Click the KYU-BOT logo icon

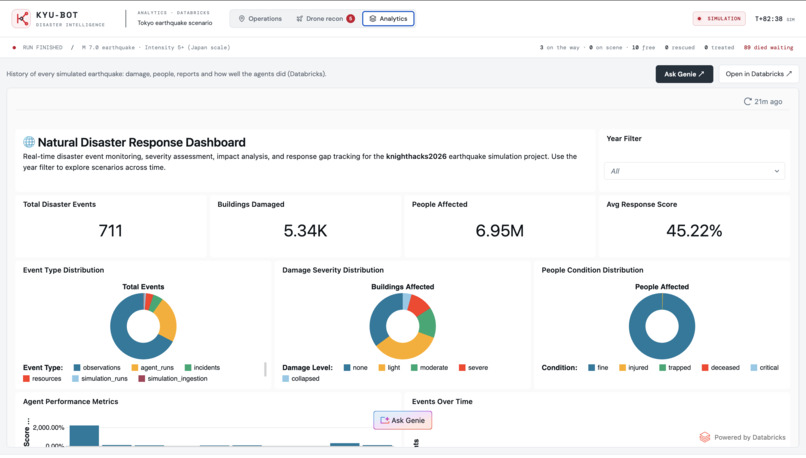(21, 19)
